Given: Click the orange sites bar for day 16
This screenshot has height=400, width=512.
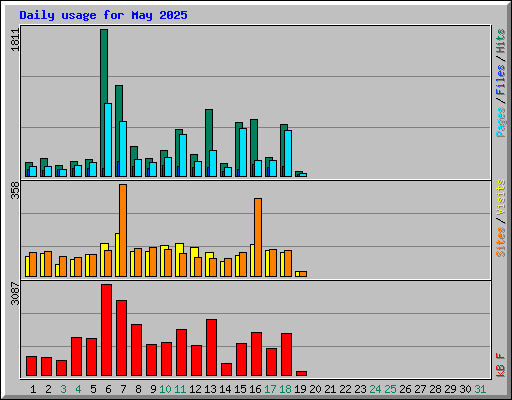Looking at the screenshot, I should point(258,237).
